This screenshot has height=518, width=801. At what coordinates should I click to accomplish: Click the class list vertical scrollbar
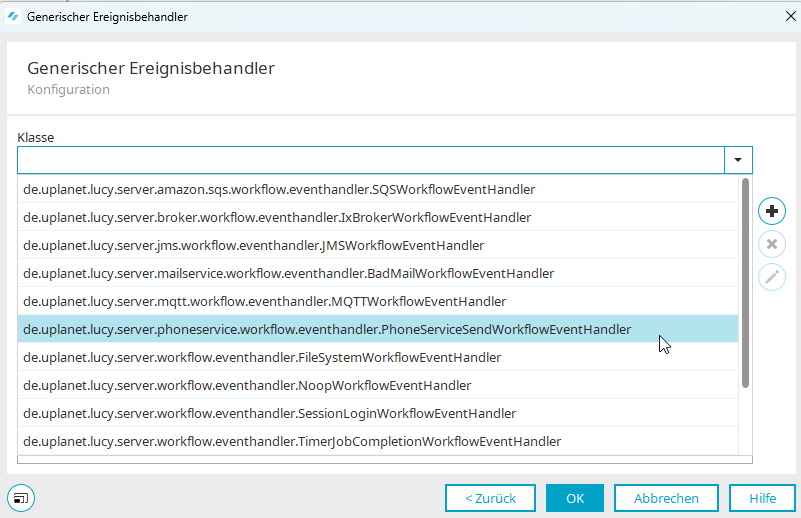pos(745,282)
